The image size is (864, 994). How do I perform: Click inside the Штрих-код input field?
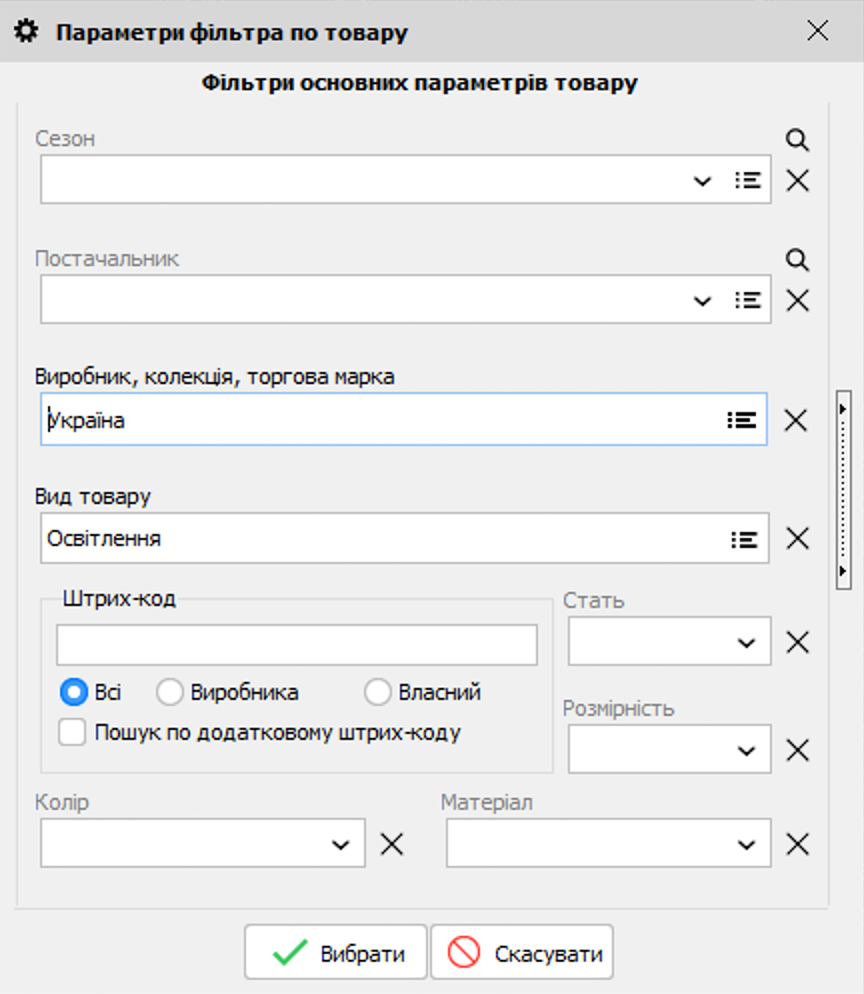[296, 645]
